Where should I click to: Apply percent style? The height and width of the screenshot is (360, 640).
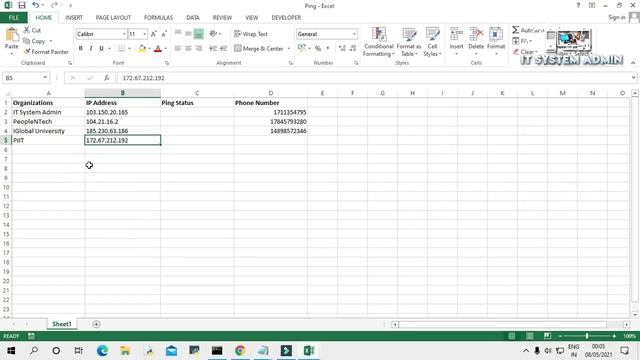pos(318,49)
